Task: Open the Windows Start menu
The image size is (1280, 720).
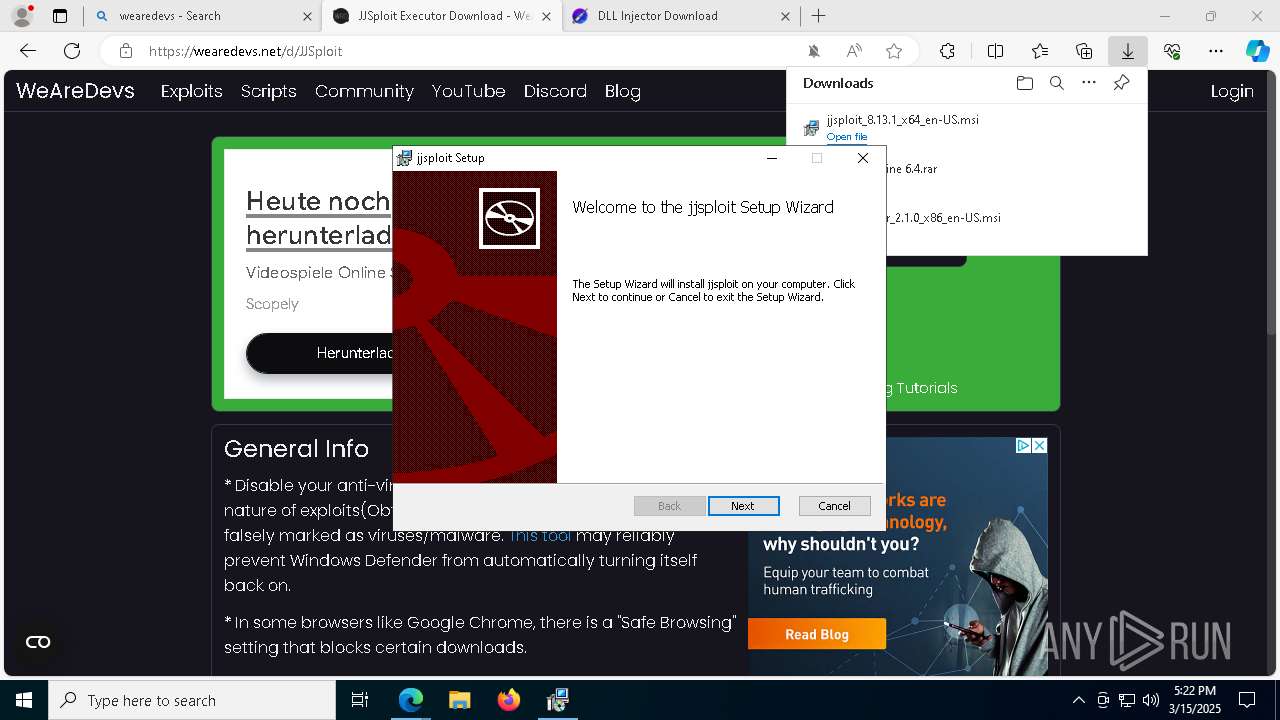Action: coord(24,700)
